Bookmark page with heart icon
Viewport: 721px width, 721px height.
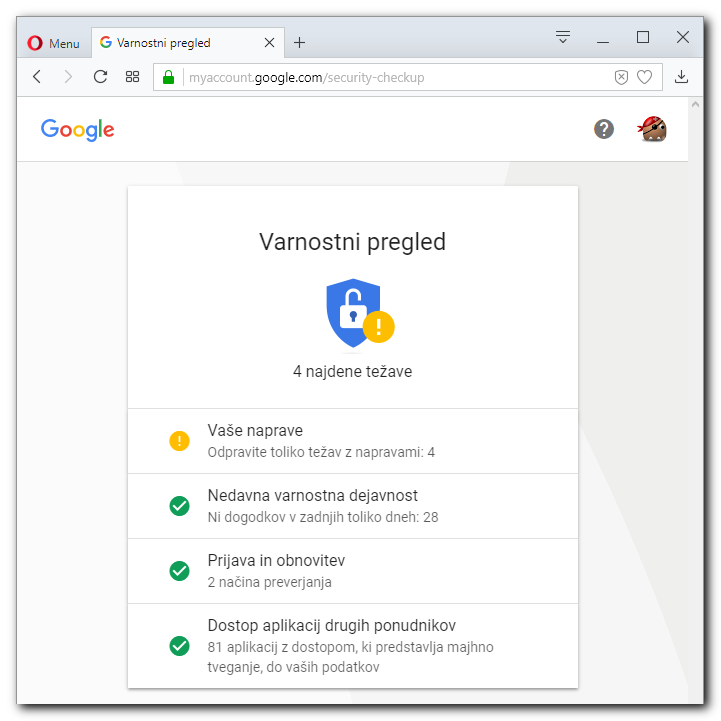point(645,77)
